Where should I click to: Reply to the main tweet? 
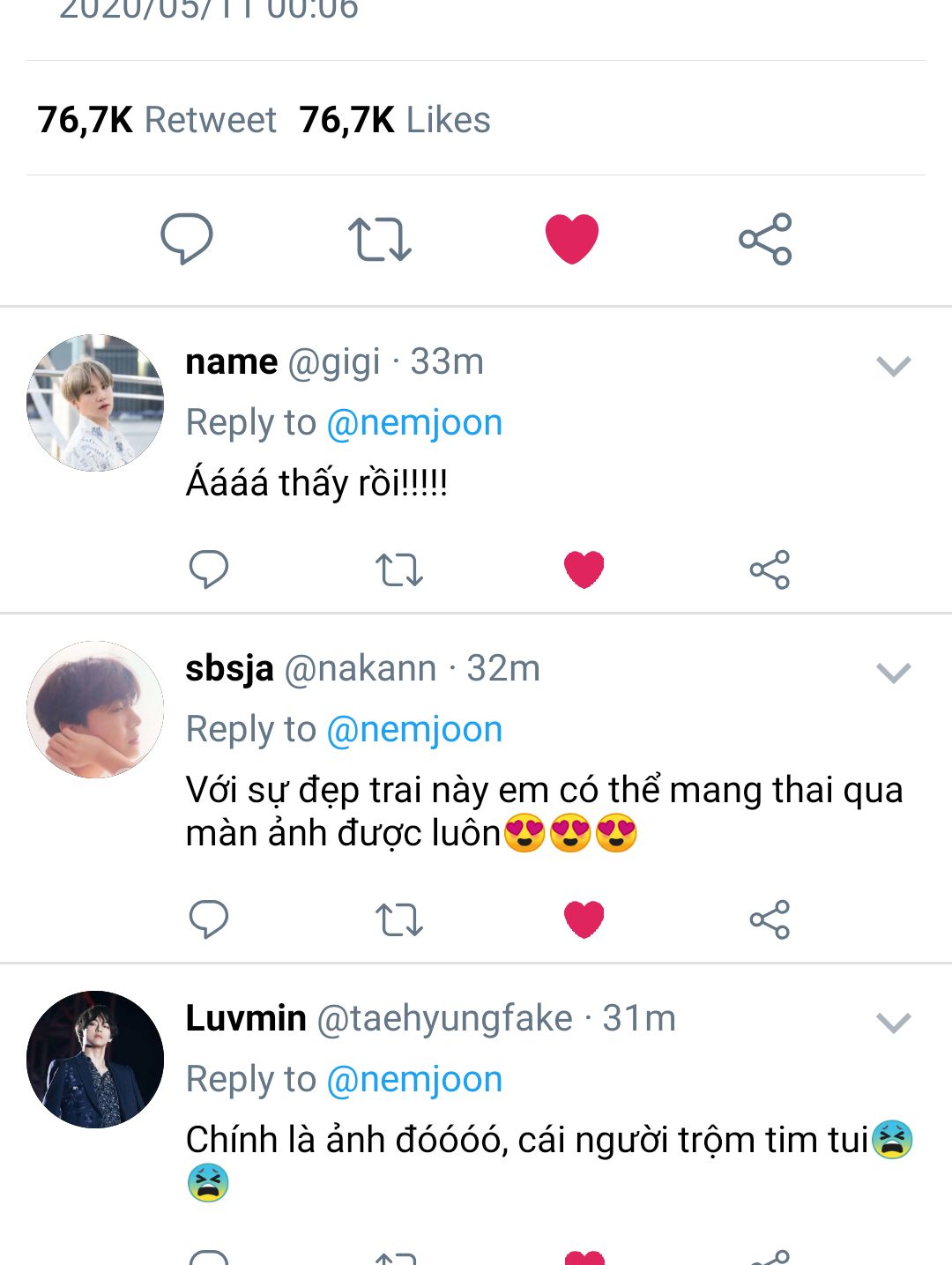click(187, 238)
